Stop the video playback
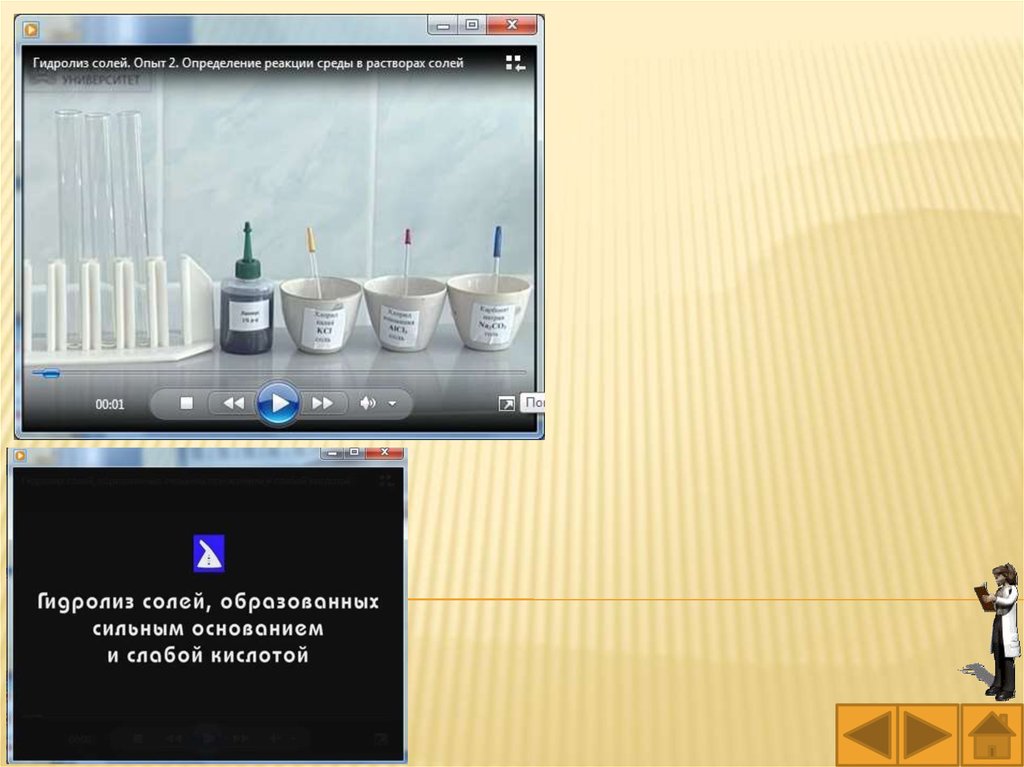 pos(186,403)
